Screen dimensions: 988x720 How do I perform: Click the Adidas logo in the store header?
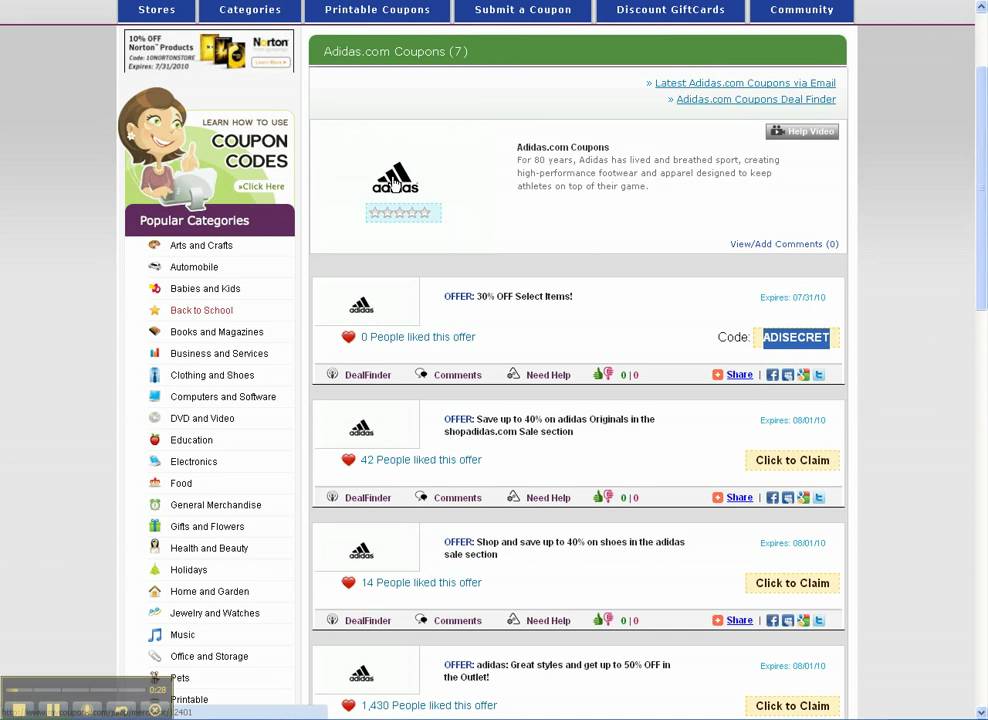point(395,178)
